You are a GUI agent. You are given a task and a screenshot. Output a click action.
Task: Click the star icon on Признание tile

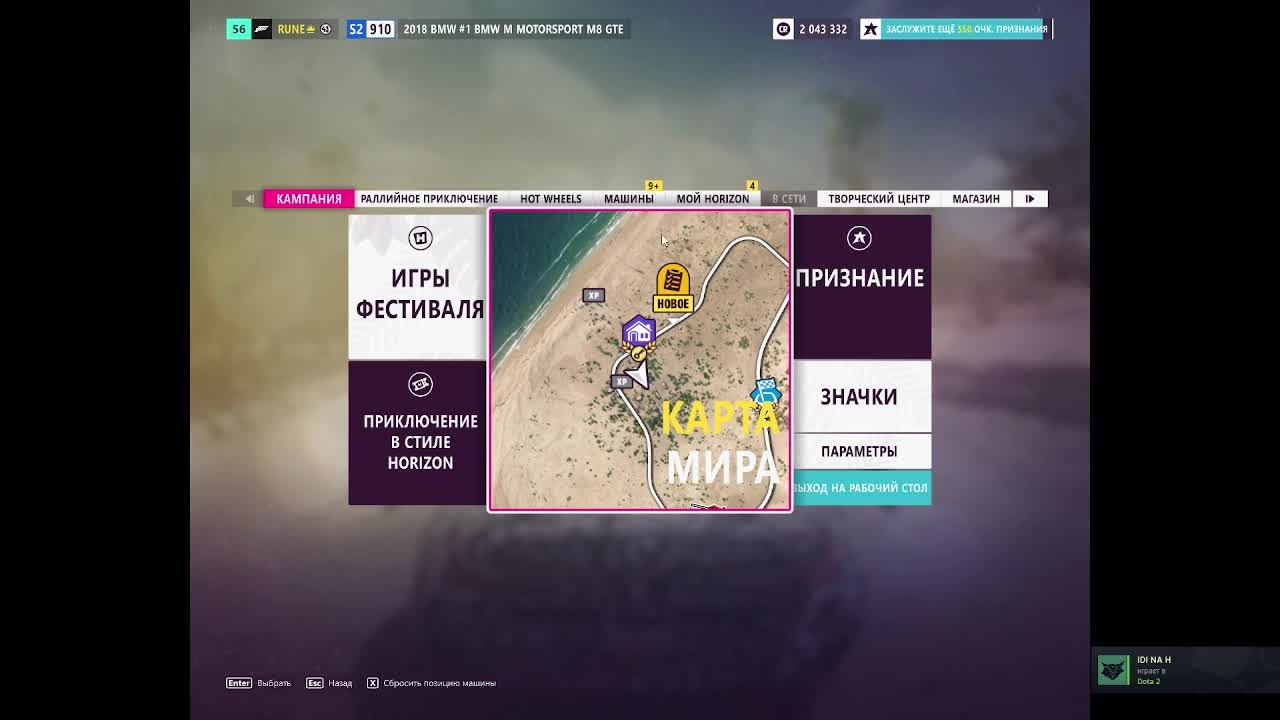[859, 238]
